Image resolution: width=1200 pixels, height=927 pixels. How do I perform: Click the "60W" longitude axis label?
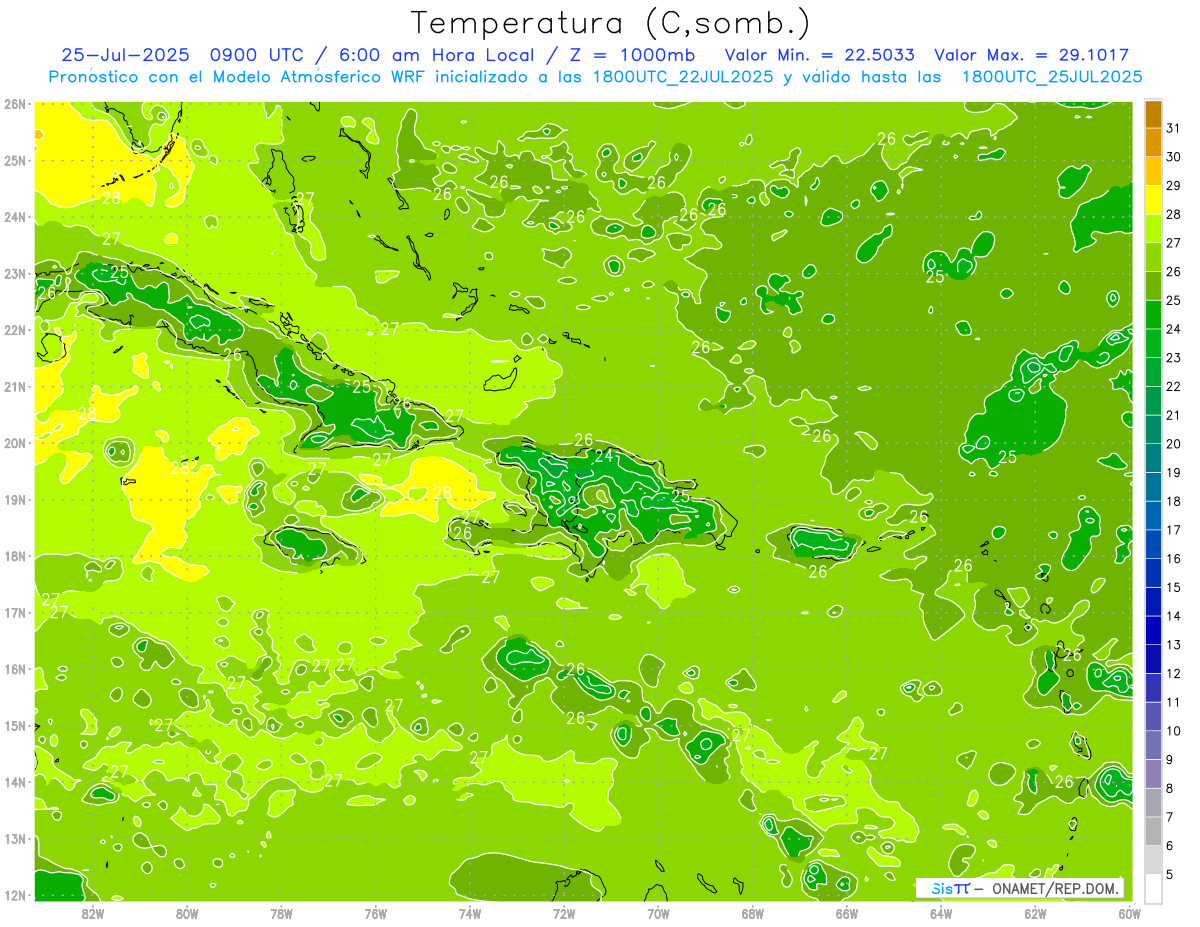click(1129, 913)
